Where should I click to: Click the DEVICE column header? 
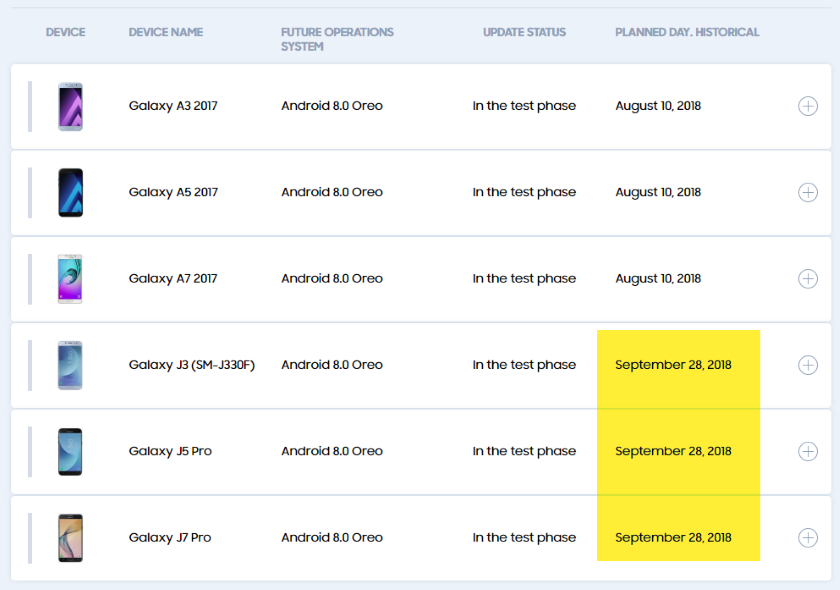pos(65,32)
